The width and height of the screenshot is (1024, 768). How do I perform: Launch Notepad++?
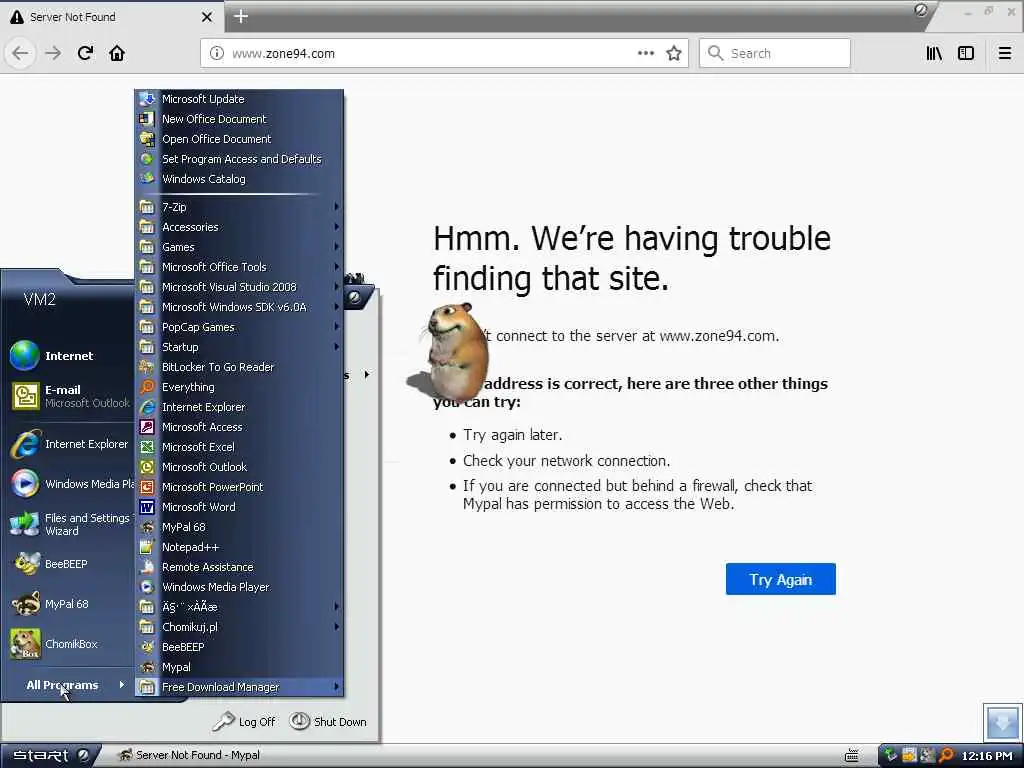(239, 547)
